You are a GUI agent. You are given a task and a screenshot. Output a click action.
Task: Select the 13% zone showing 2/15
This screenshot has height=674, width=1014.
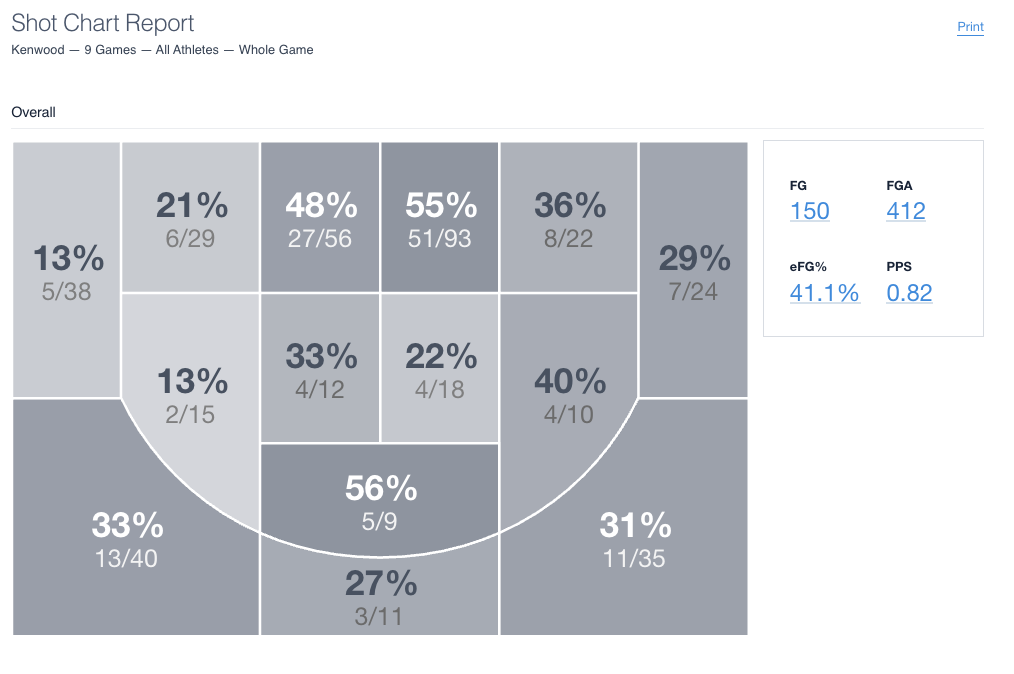coord(191,395)
